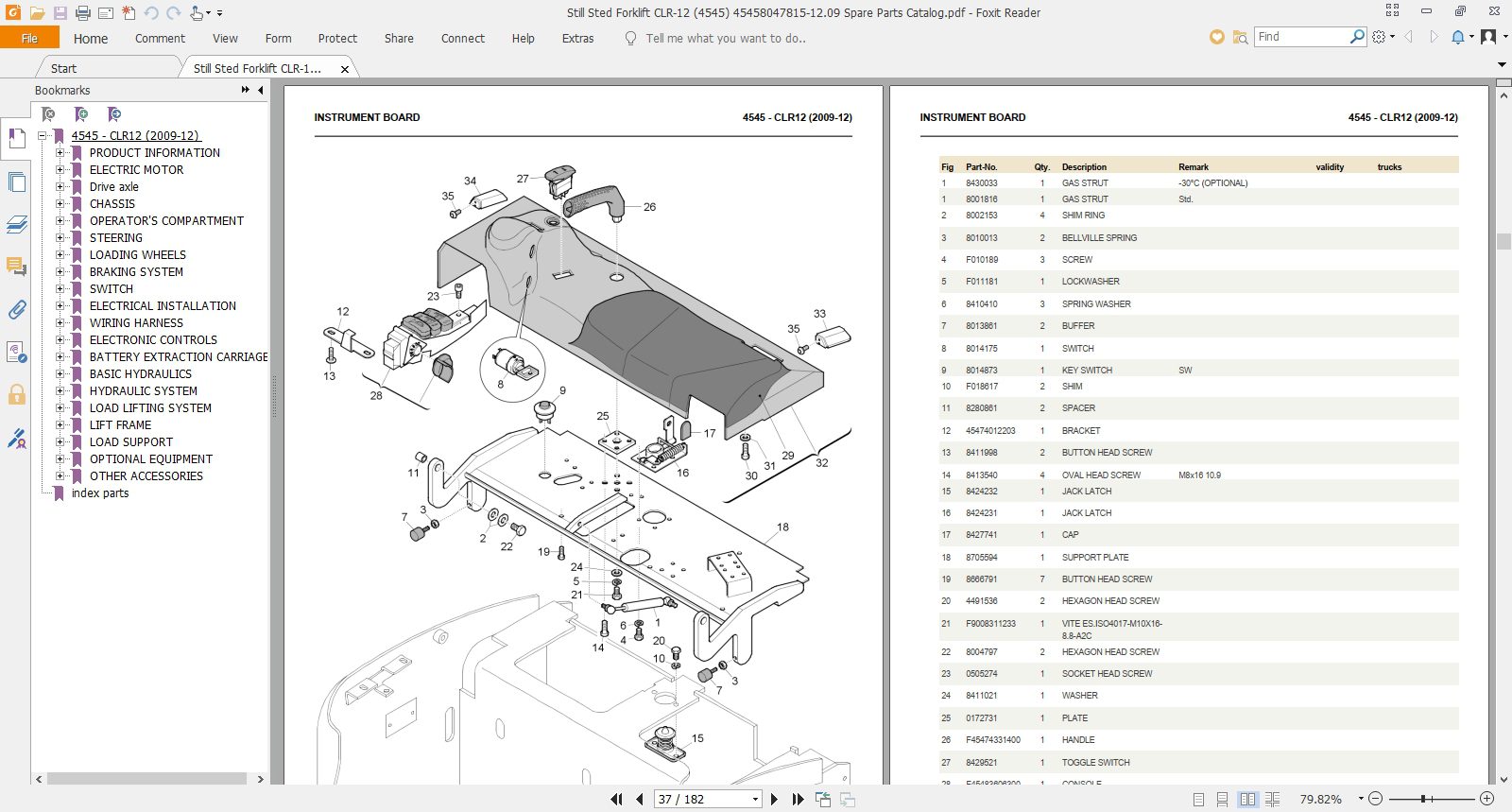Open the Extras ribbon tab
This screenshot has height=812, width=1512.
(577, 38)
